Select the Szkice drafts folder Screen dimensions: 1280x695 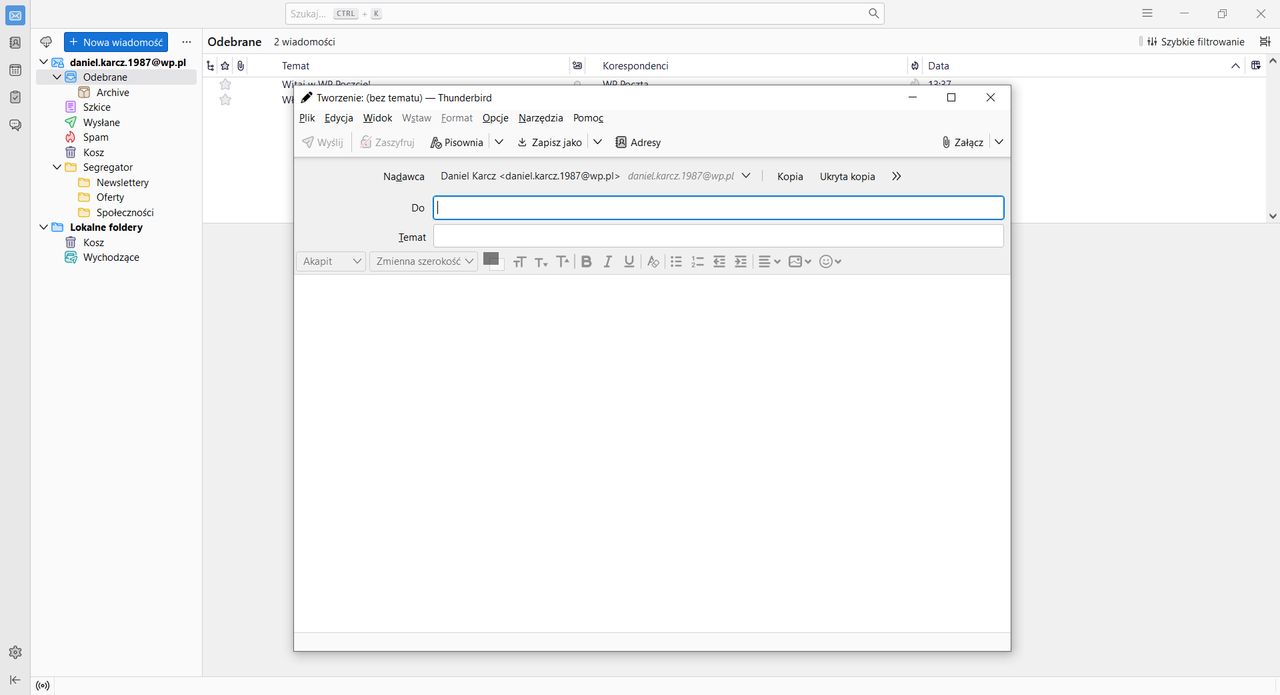pos(97,107)
